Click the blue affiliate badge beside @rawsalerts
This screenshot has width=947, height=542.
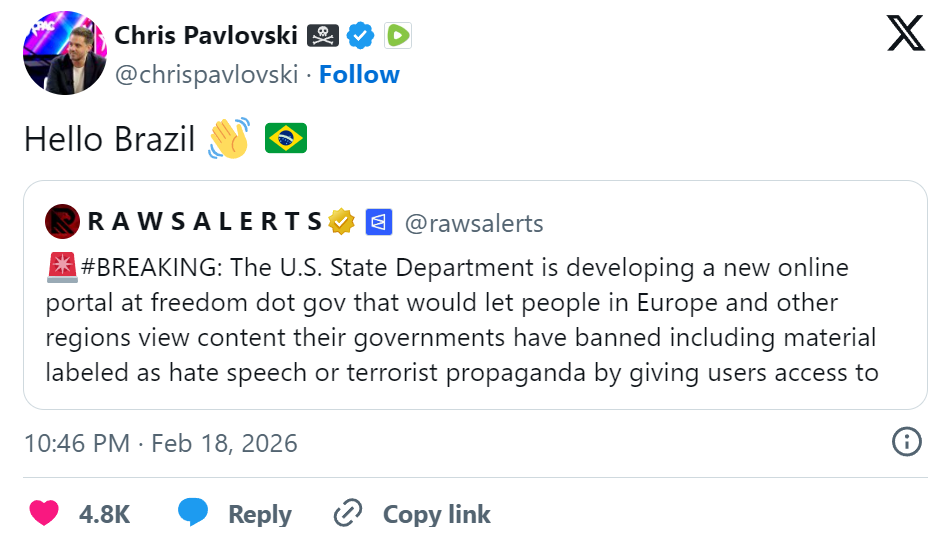click(x=378, y=221)
